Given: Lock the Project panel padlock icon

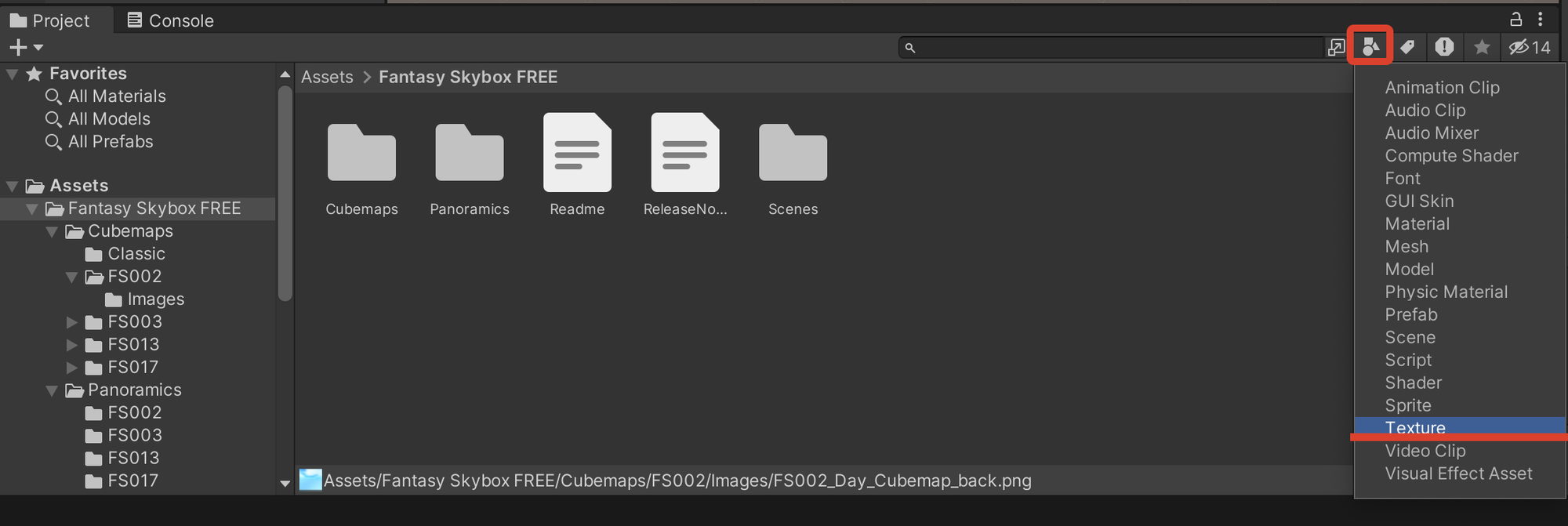Looking at the screenshot, I should pyautogui.click(x=1515, y=19).
